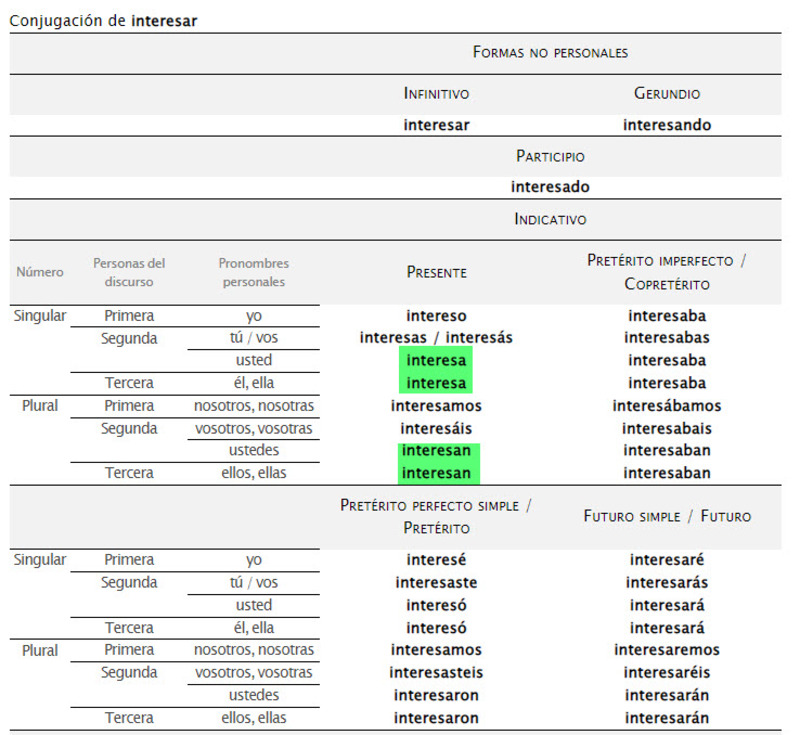Click the present form "intereso"
Viewport: 800px width, 735px height.
[436, 316]
